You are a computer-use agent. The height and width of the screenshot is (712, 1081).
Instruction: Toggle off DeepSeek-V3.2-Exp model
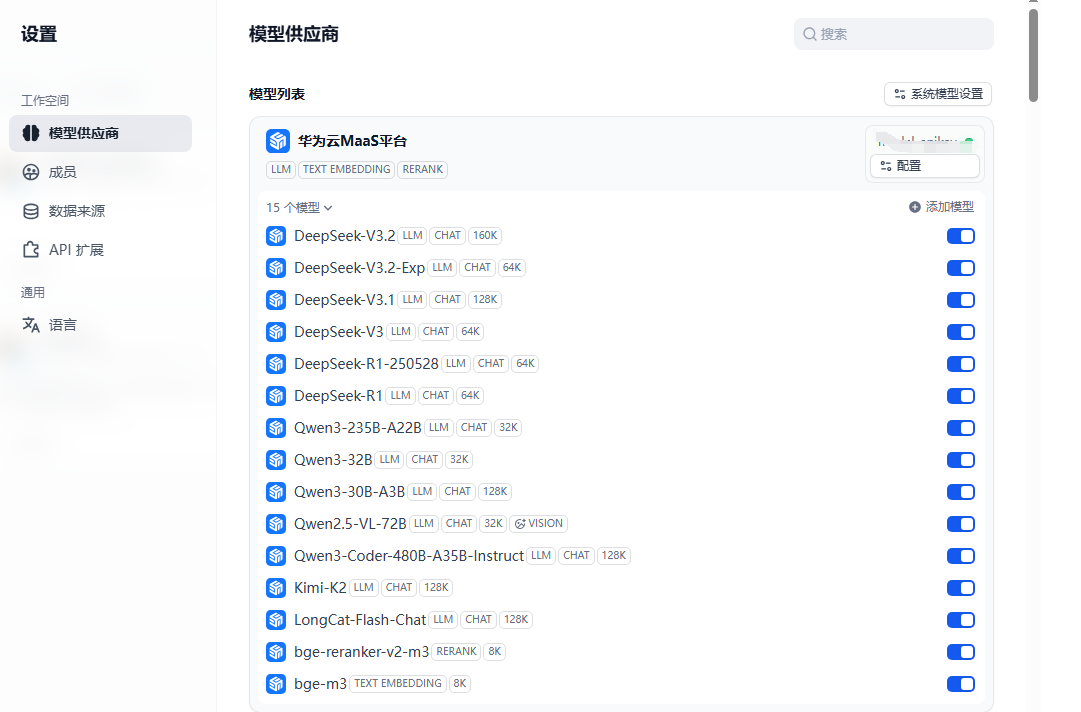960,267
